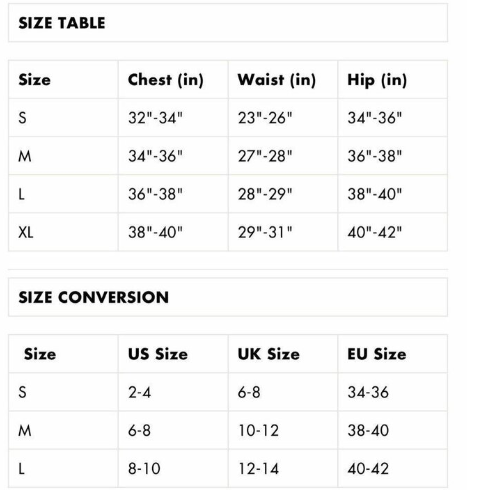This screenshot has width=491, height=493.
Task: Click the 38"-40" hip measurement for L
Action: [375, 194]
